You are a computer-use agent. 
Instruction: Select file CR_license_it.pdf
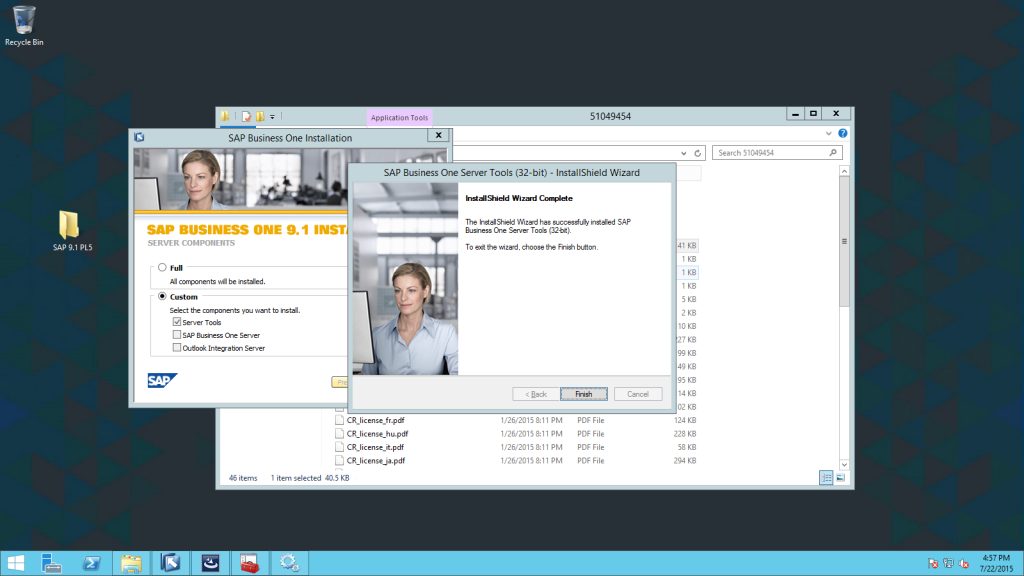tap(375, 447)
